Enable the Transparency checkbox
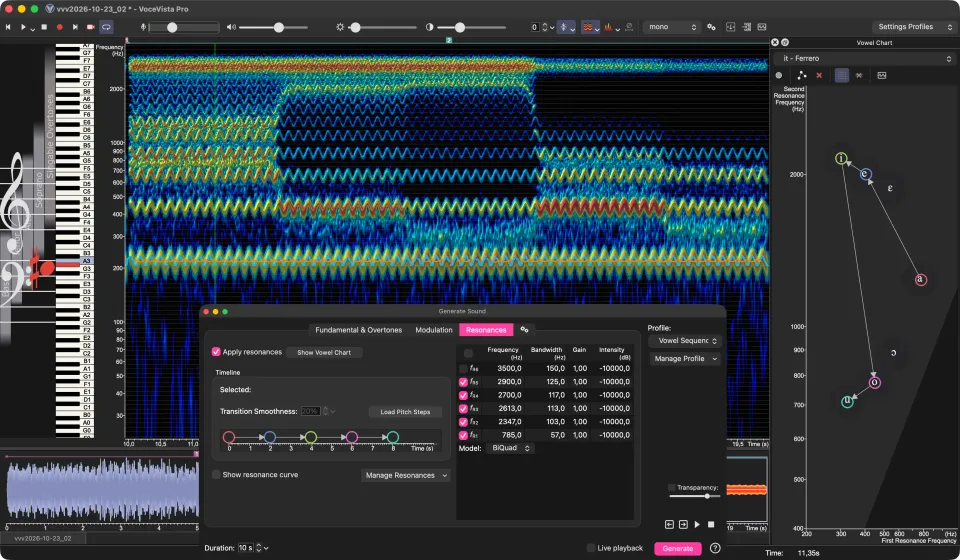 [x=672, y=488]
